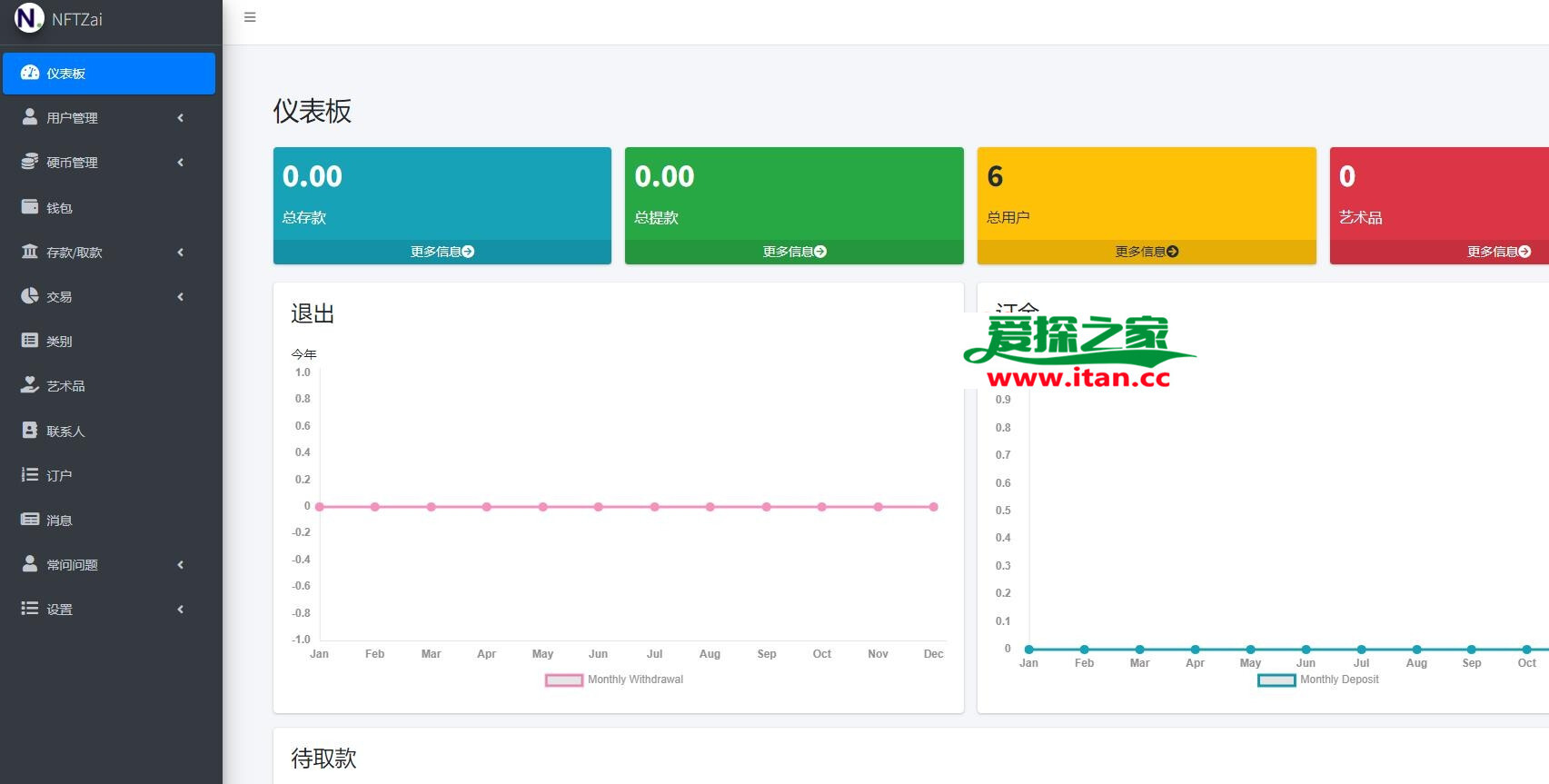Open the 钱包 sidebar menu item
The image size is (1549, 784).
tap(109, 207)
